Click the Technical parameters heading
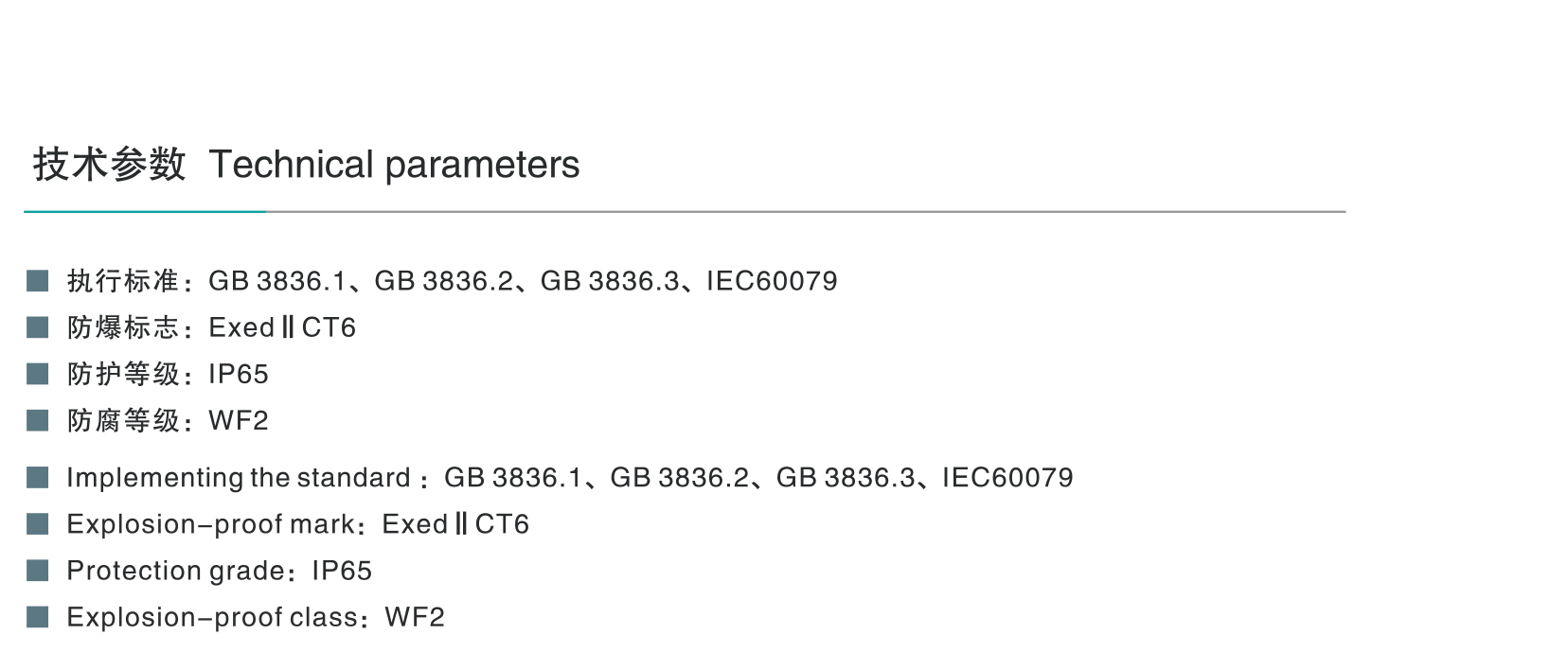Screen dimensions: 1568x670 (x=394, y=166)
